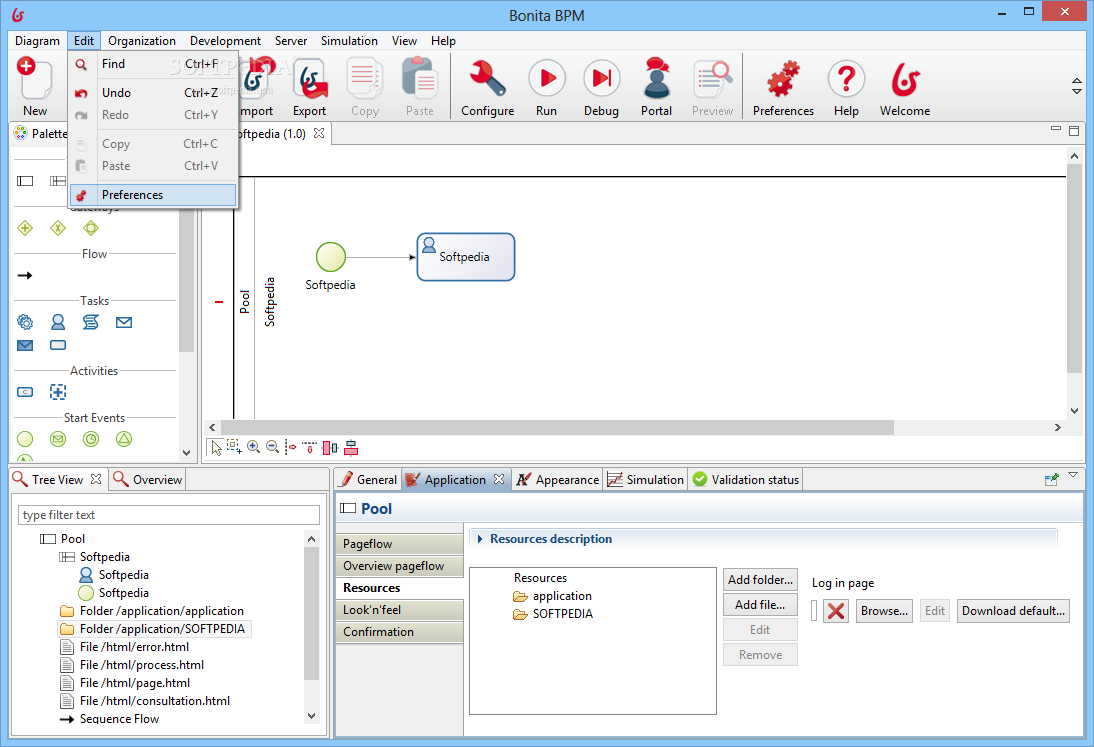The image size is (1094, 747).
Task: Pick the exclusive gateway (X diamond) in palette
Action: [x=58, y=228]
